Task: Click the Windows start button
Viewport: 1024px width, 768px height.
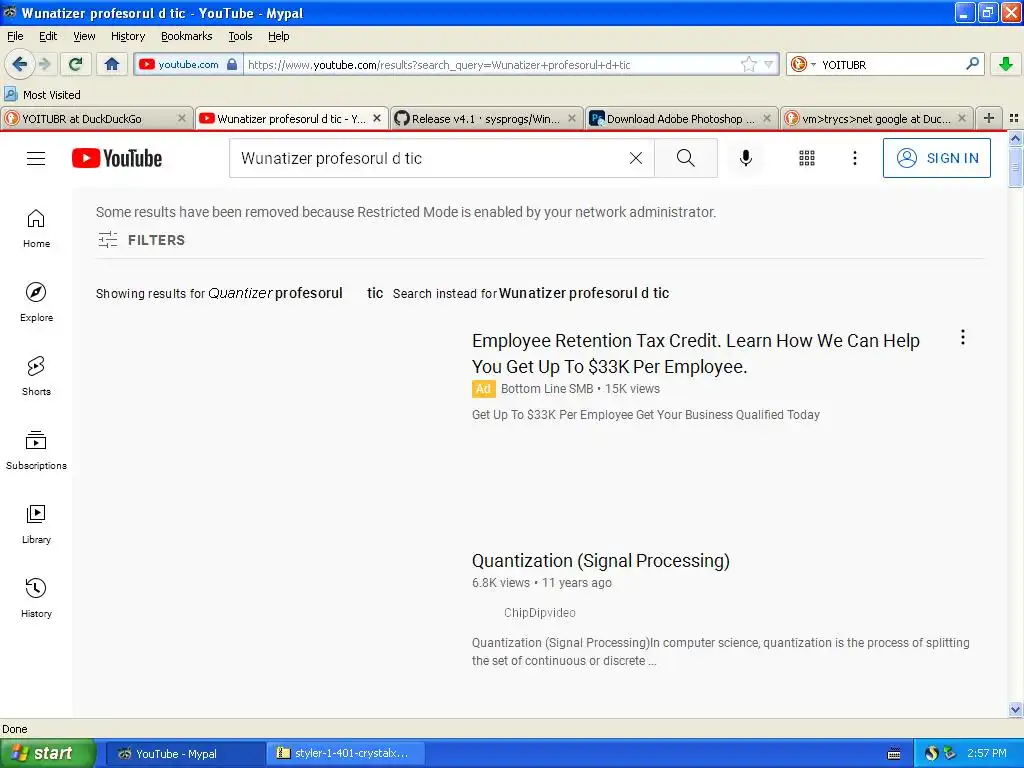Action: pos(48,754)
